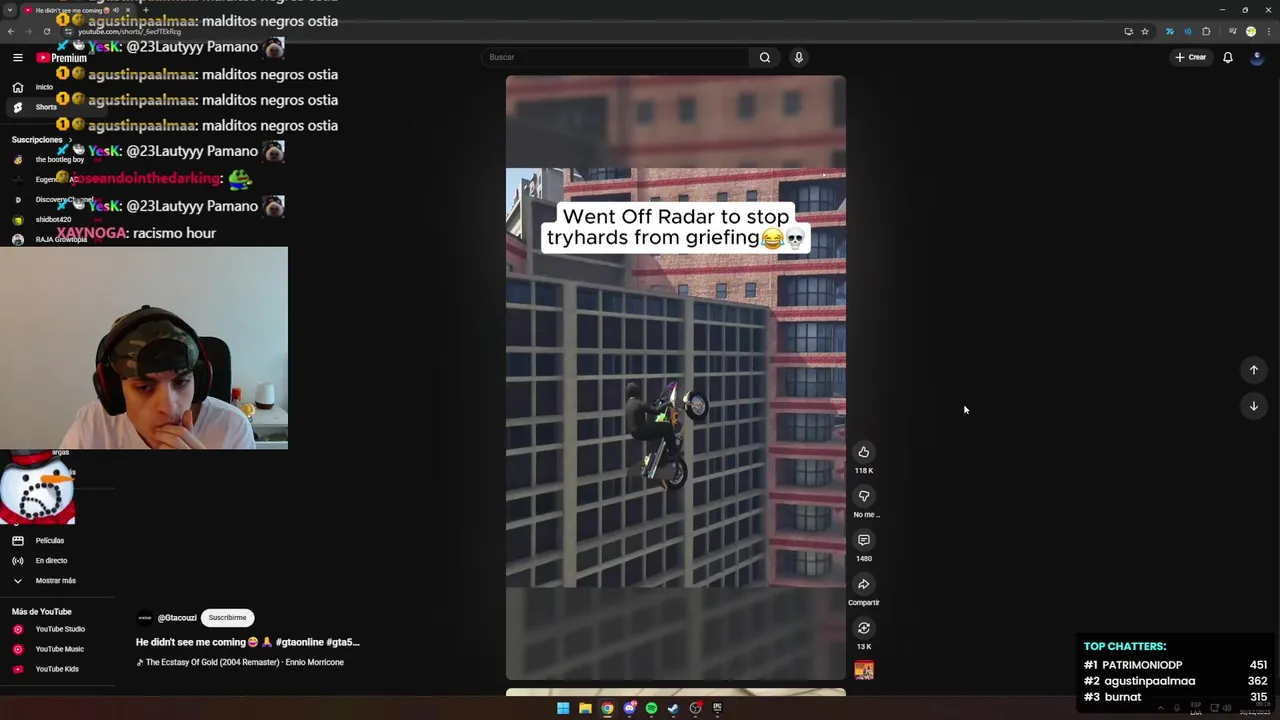Open YouTube notifications bell
This screenshot has width=1280, height=720.
[1228, 57]
